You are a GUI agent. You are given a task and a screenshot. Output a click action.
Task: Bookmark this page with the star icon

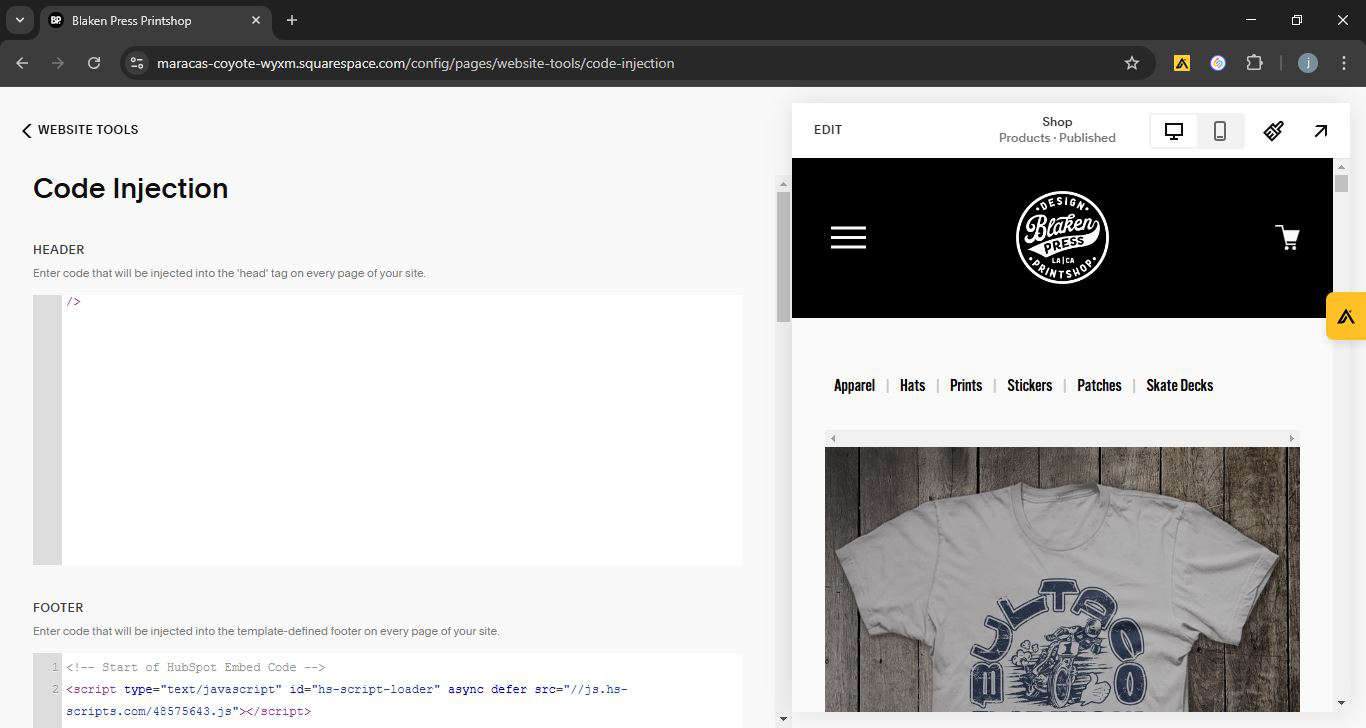pos(1132,63)
